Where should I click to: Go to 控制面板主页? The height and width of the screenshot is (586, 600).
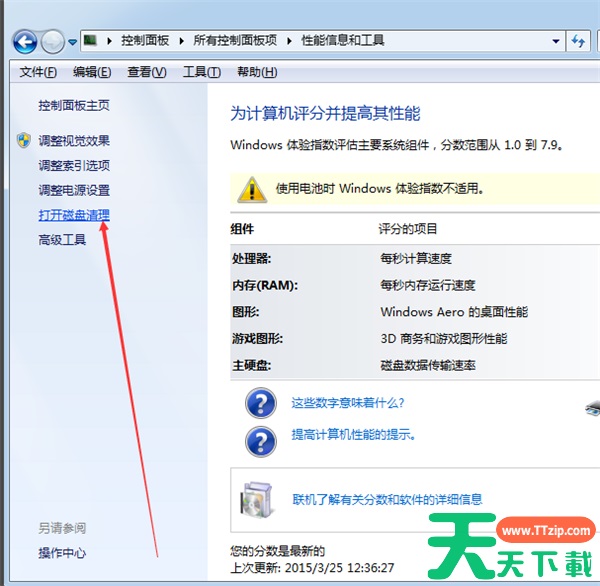pos(74,105)
